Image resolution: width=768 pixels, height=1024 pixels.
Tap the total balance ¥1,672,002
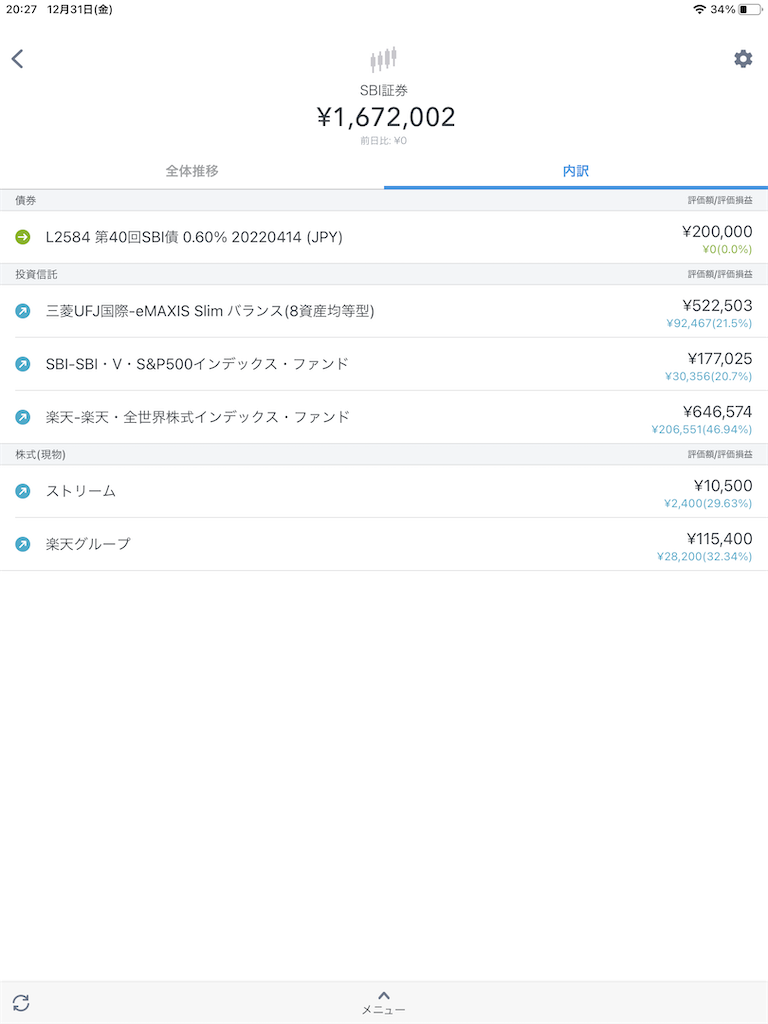386,118
